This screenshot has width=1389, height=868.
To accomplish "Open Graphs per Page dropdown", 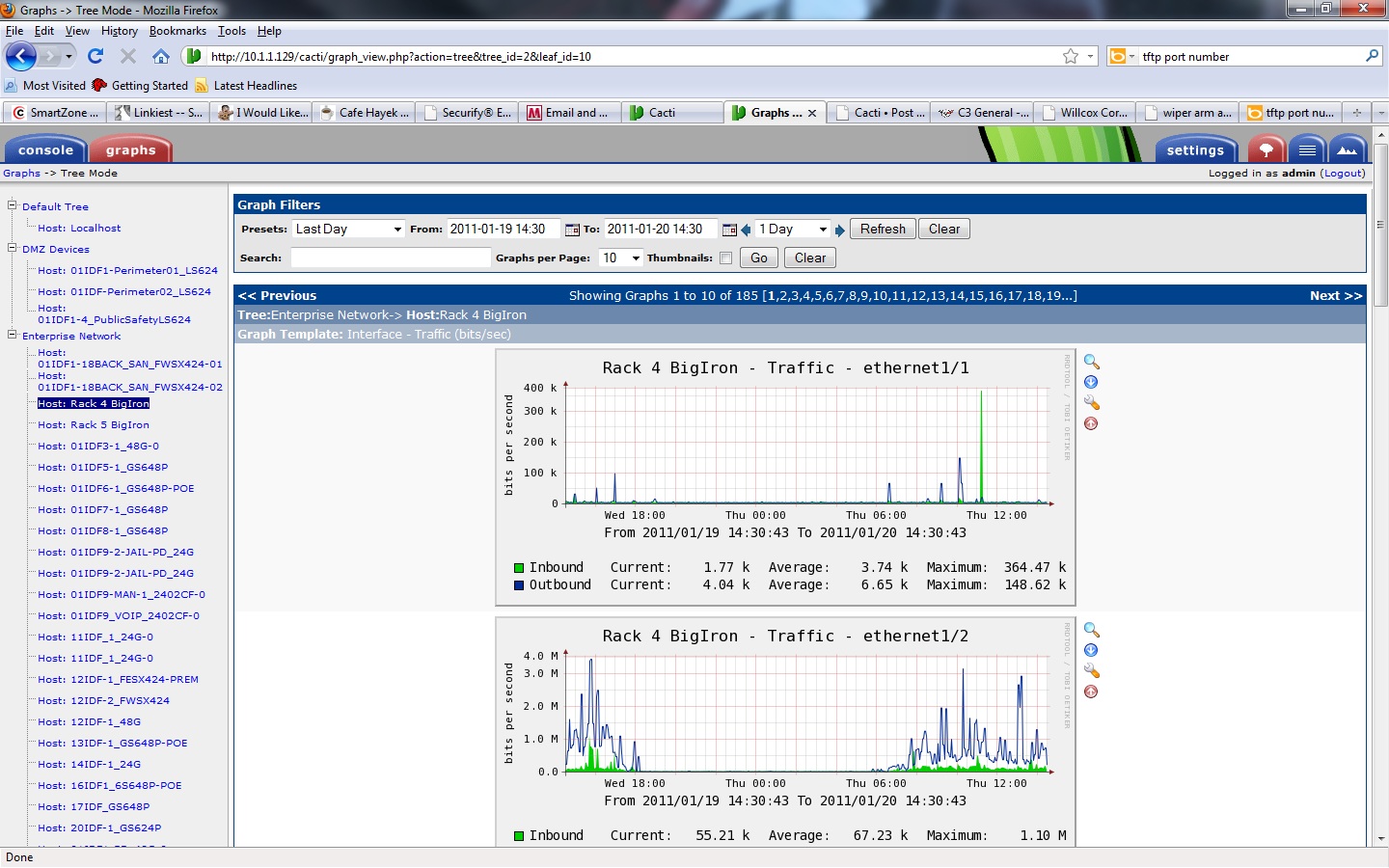I will click(621, 258).
